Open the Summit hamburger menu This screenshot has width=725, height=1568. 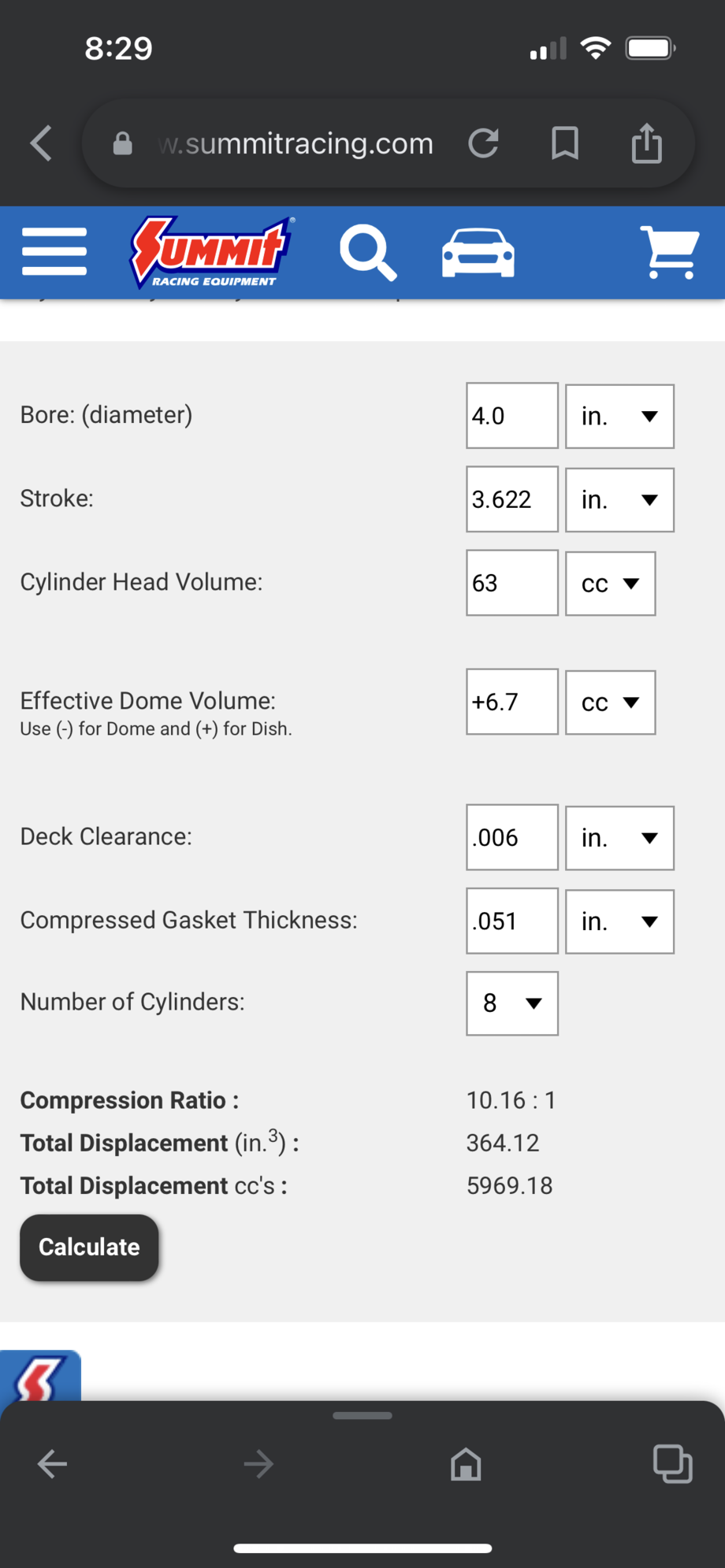tap(54, 252)
